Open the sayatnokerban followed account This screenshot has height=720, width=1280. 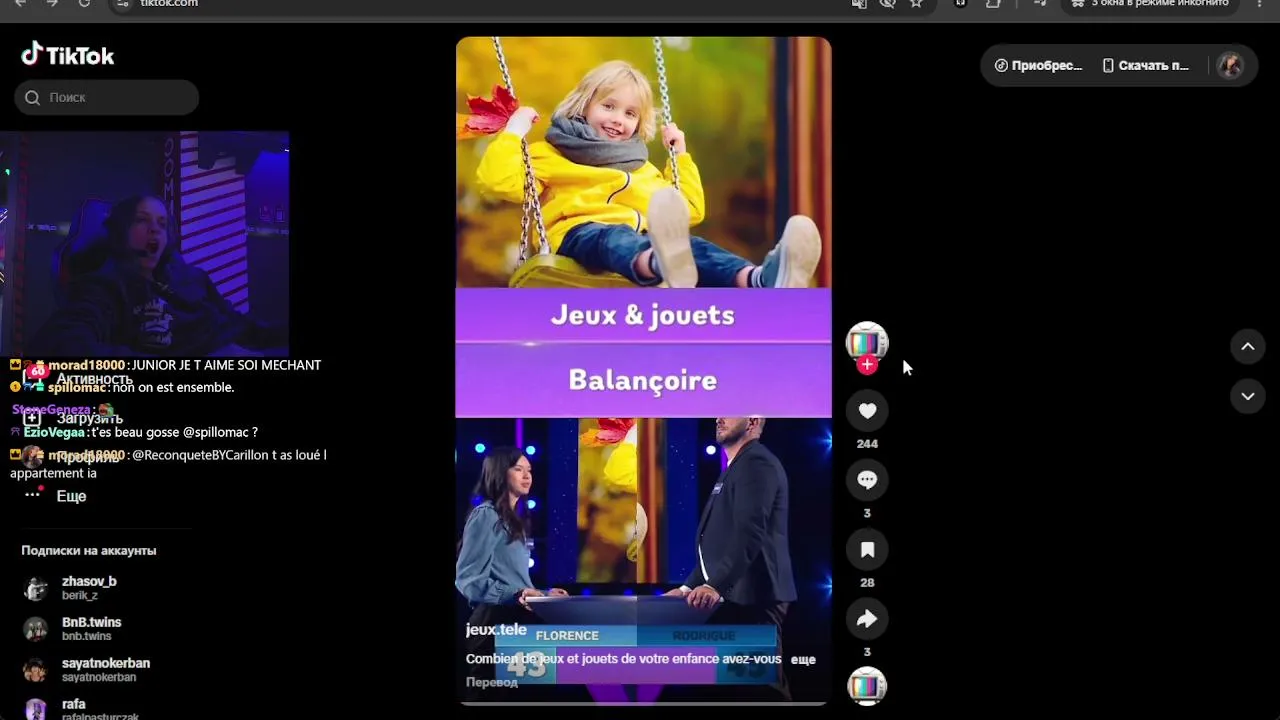106,670
